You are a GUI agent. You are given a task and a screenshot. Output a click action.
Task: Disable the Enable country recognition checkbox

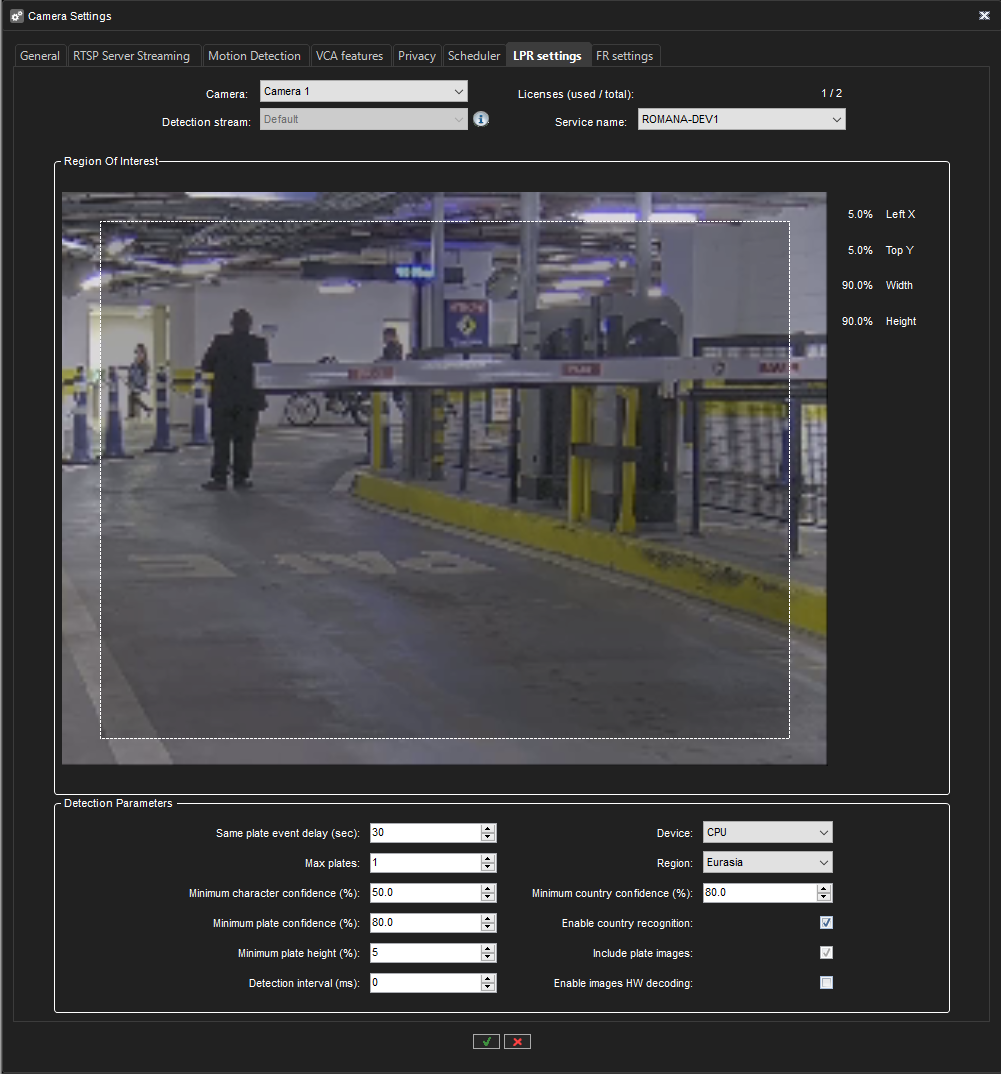click(x=826, y=923)
